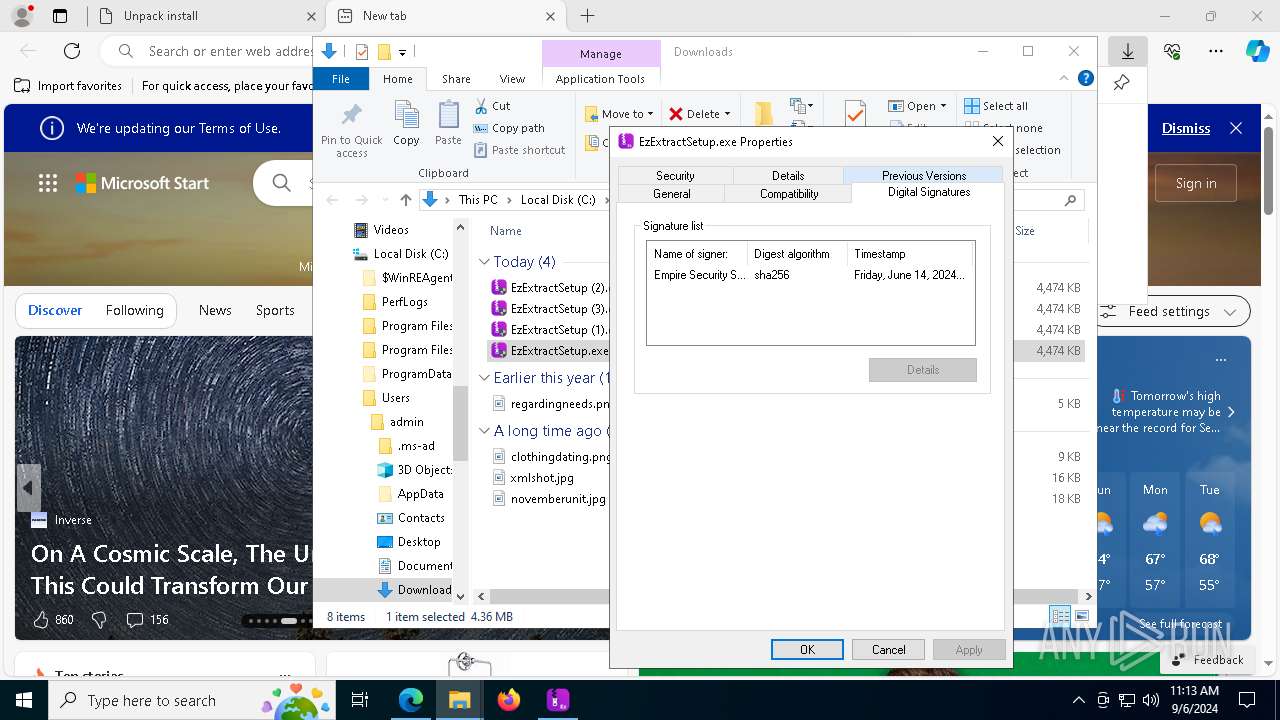The image size is (1280, 720).
Task: Close the Properties dialog
Action: click(997, 142)
